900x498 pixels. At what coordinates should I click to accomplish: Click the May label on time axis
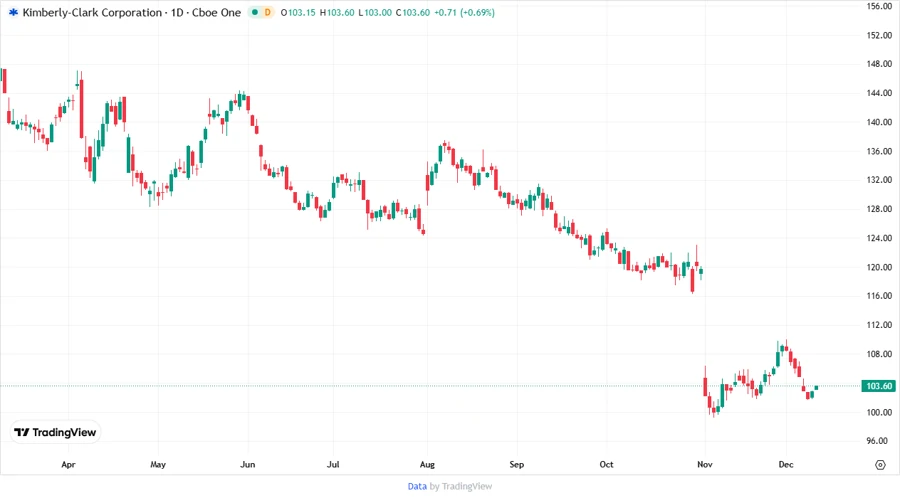[158, 465]
